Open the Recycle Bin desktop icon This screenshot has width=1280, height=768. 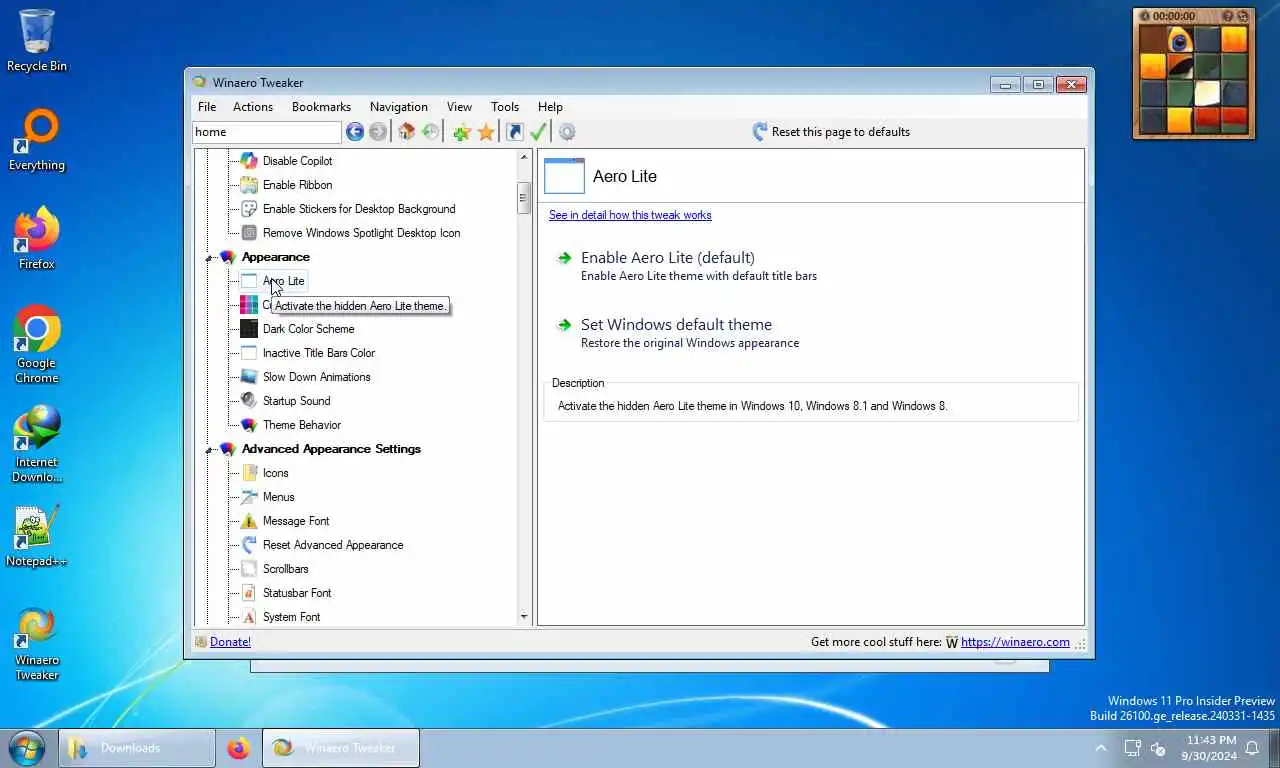37,40
